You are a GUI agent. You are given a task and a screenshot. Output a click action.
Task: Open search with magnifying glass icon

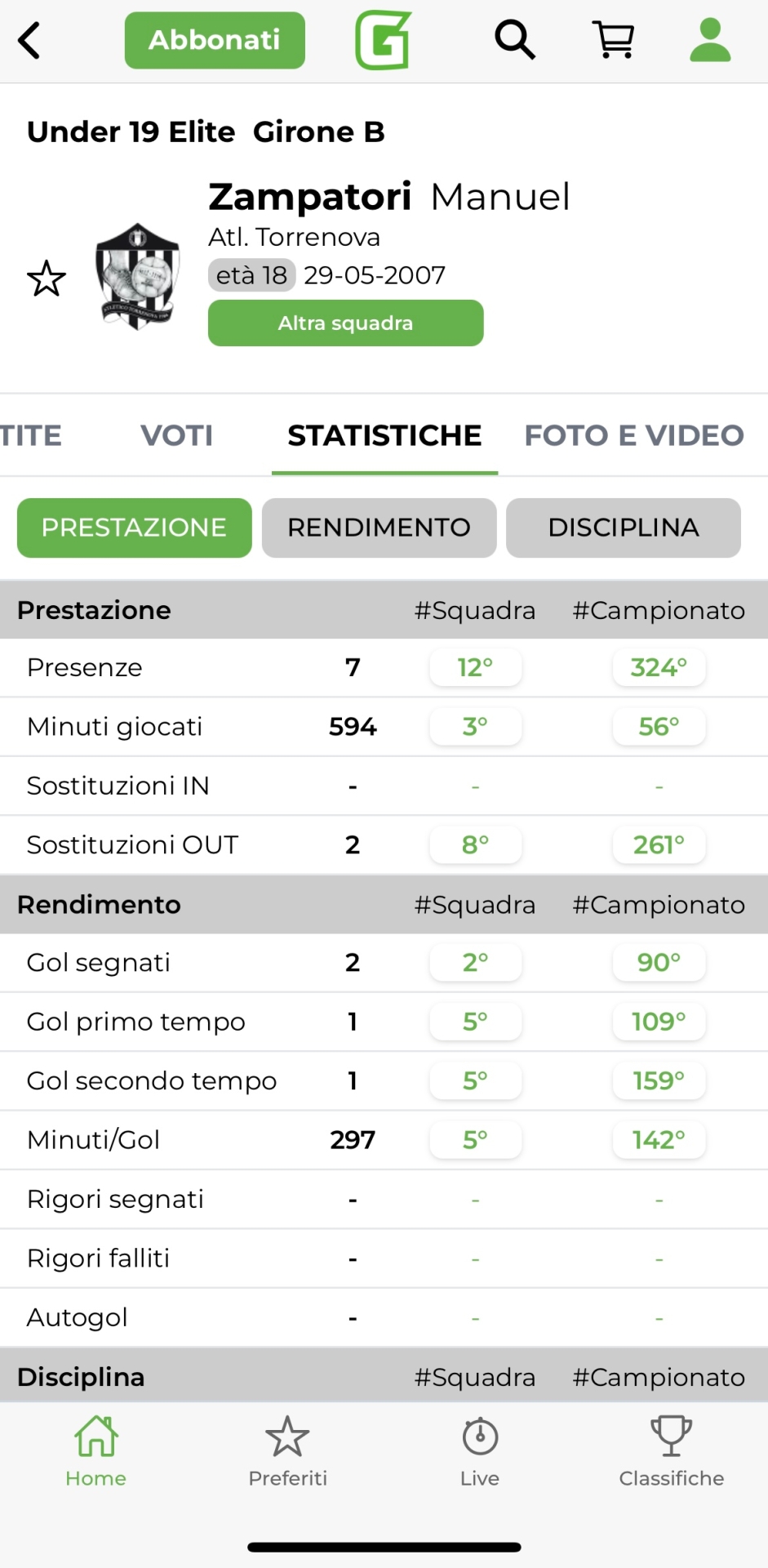coord(515,39)
